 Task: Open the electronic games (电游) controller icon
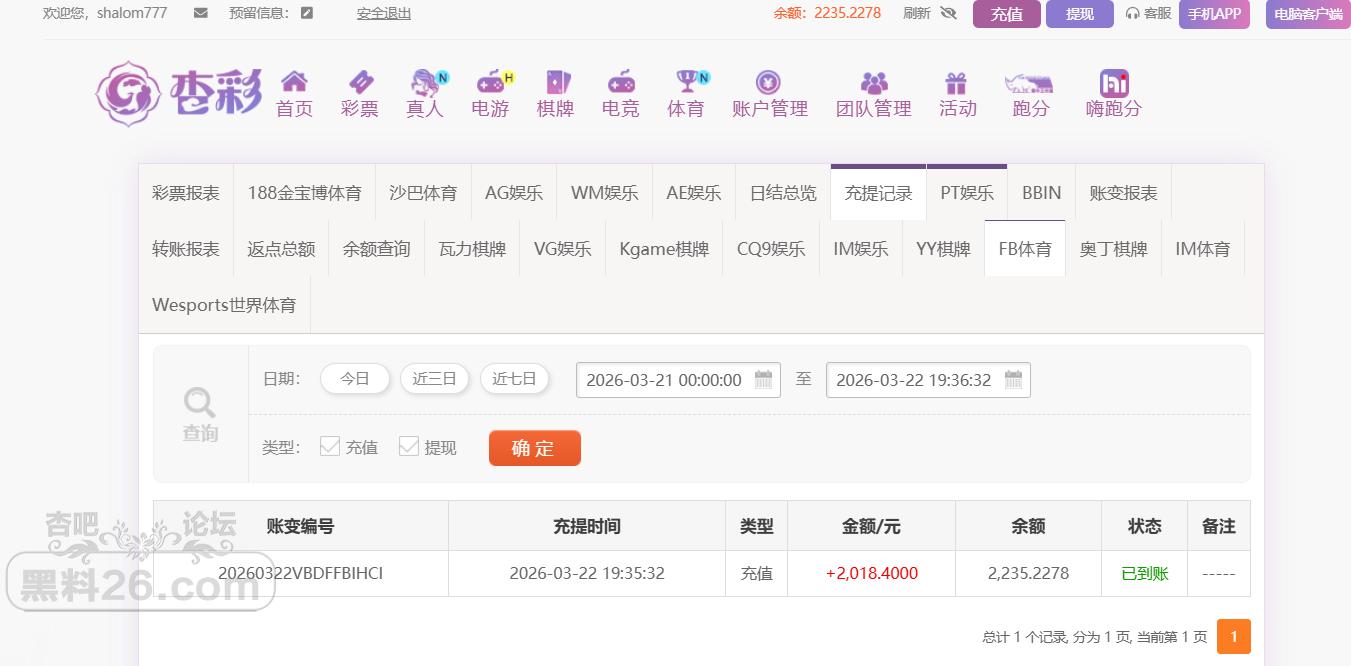click(490, 82)
